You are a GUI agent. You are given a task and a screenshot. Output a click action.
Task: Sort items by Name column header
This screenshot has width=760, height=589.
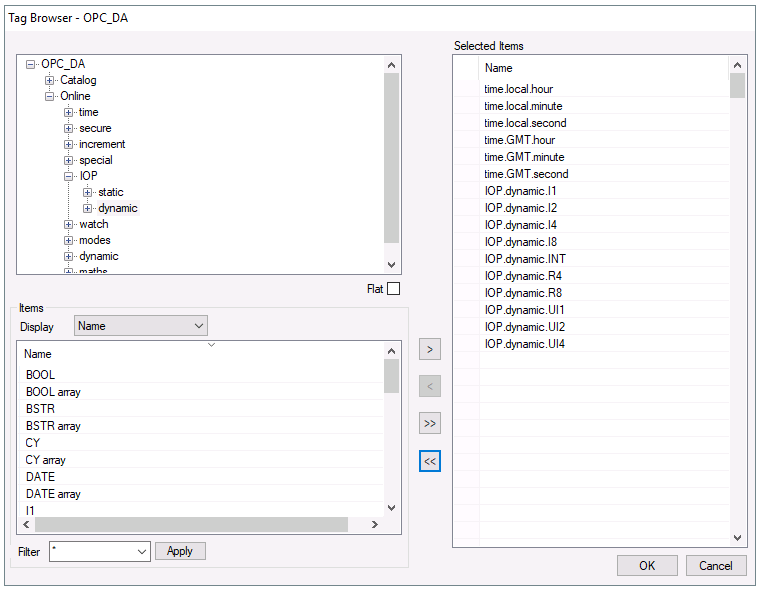coord(201,354)
